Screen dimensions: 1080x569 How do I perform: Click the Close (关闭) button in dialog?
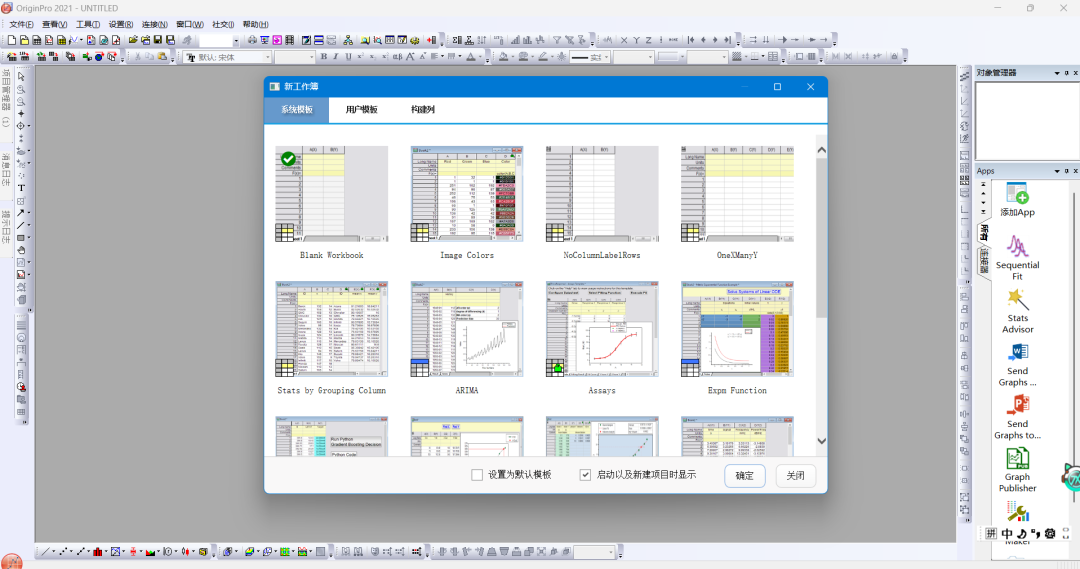(796, 475)
